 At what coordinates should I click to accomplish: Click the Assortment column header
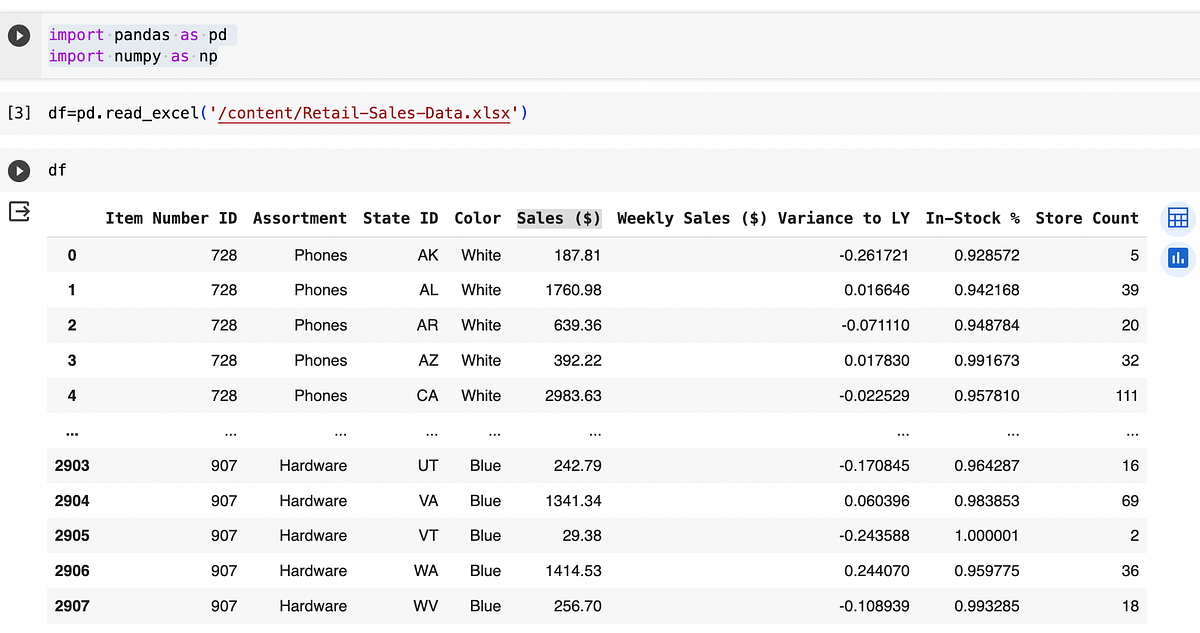click(299, 218)
